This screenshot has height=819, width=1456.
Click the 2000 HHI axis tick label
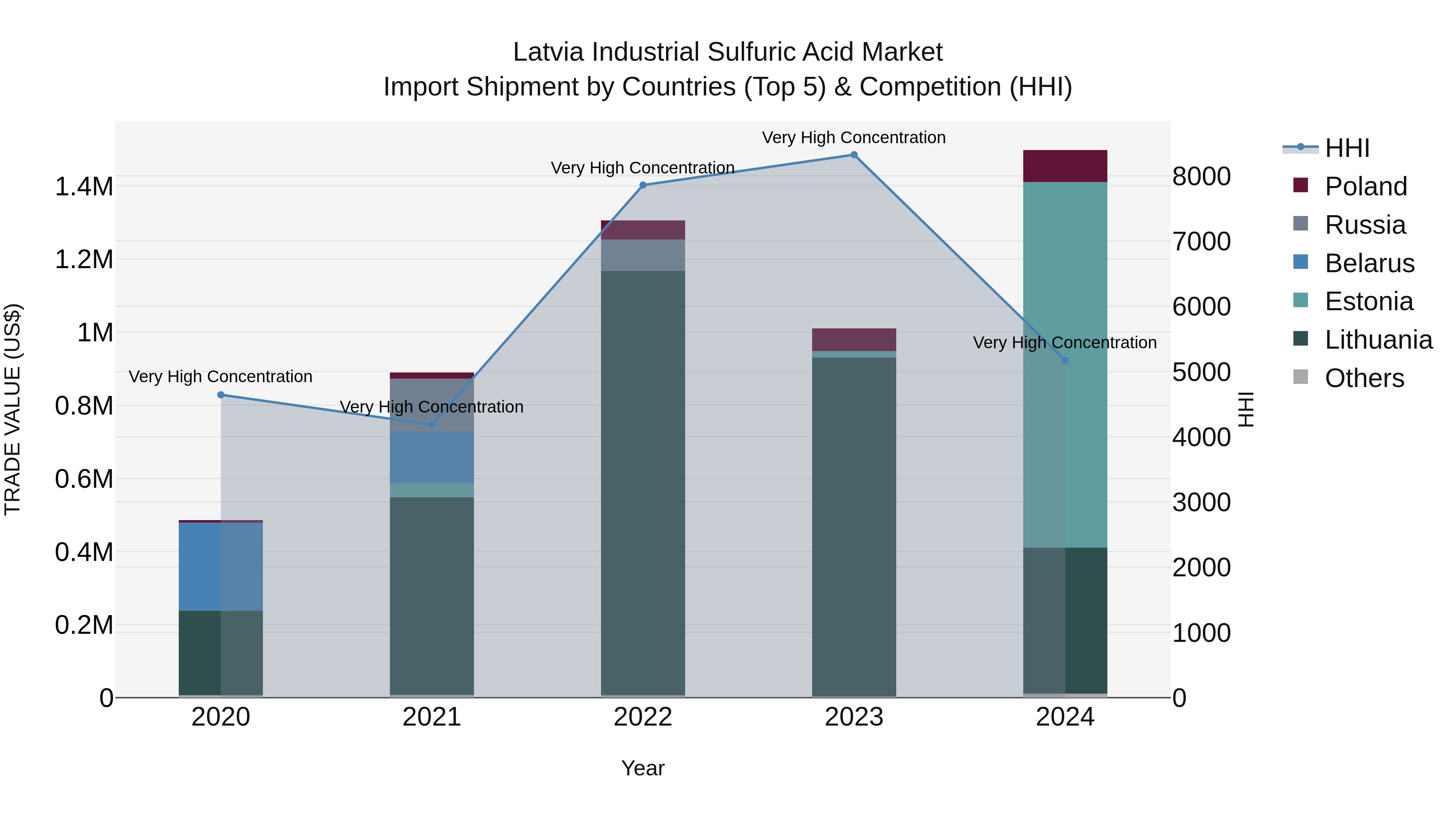click(x=1202, y=567)
